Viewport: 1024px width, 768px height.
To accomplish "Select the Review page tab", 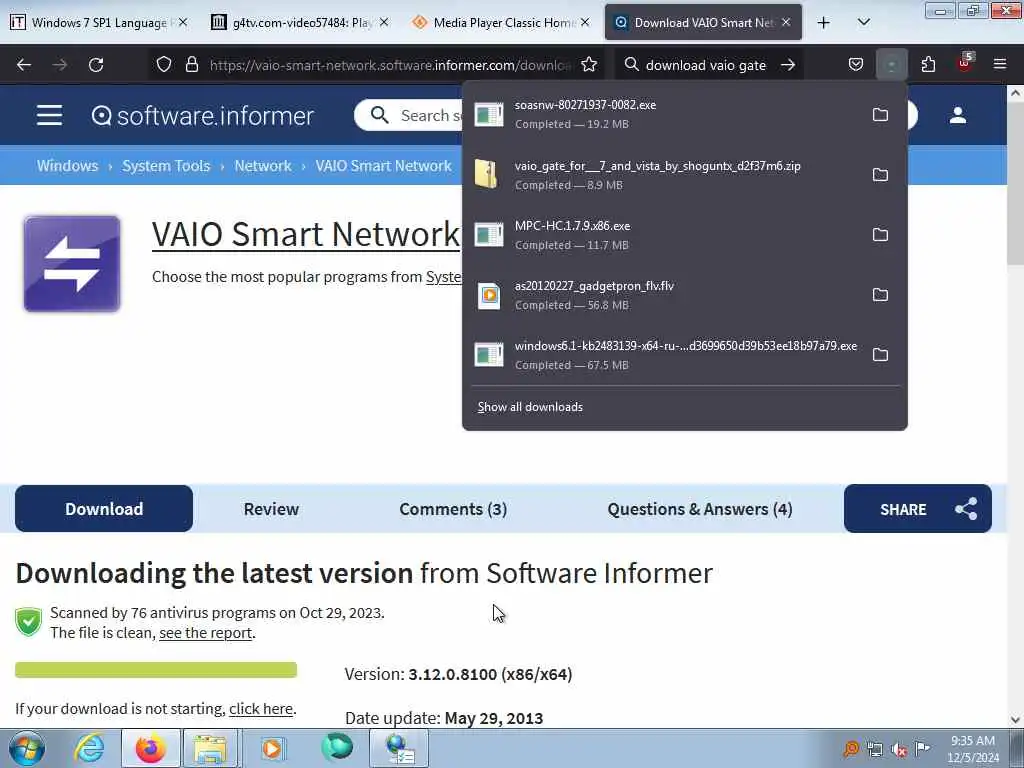I will [x=271, y=509].
